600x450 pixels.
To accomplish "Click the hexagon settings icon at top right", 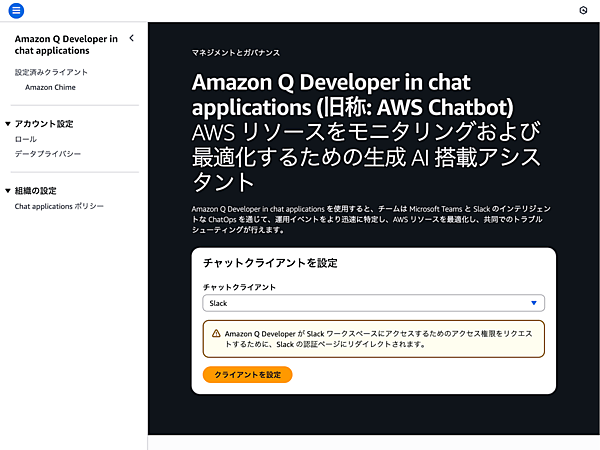I will click(x=584, y=9).
